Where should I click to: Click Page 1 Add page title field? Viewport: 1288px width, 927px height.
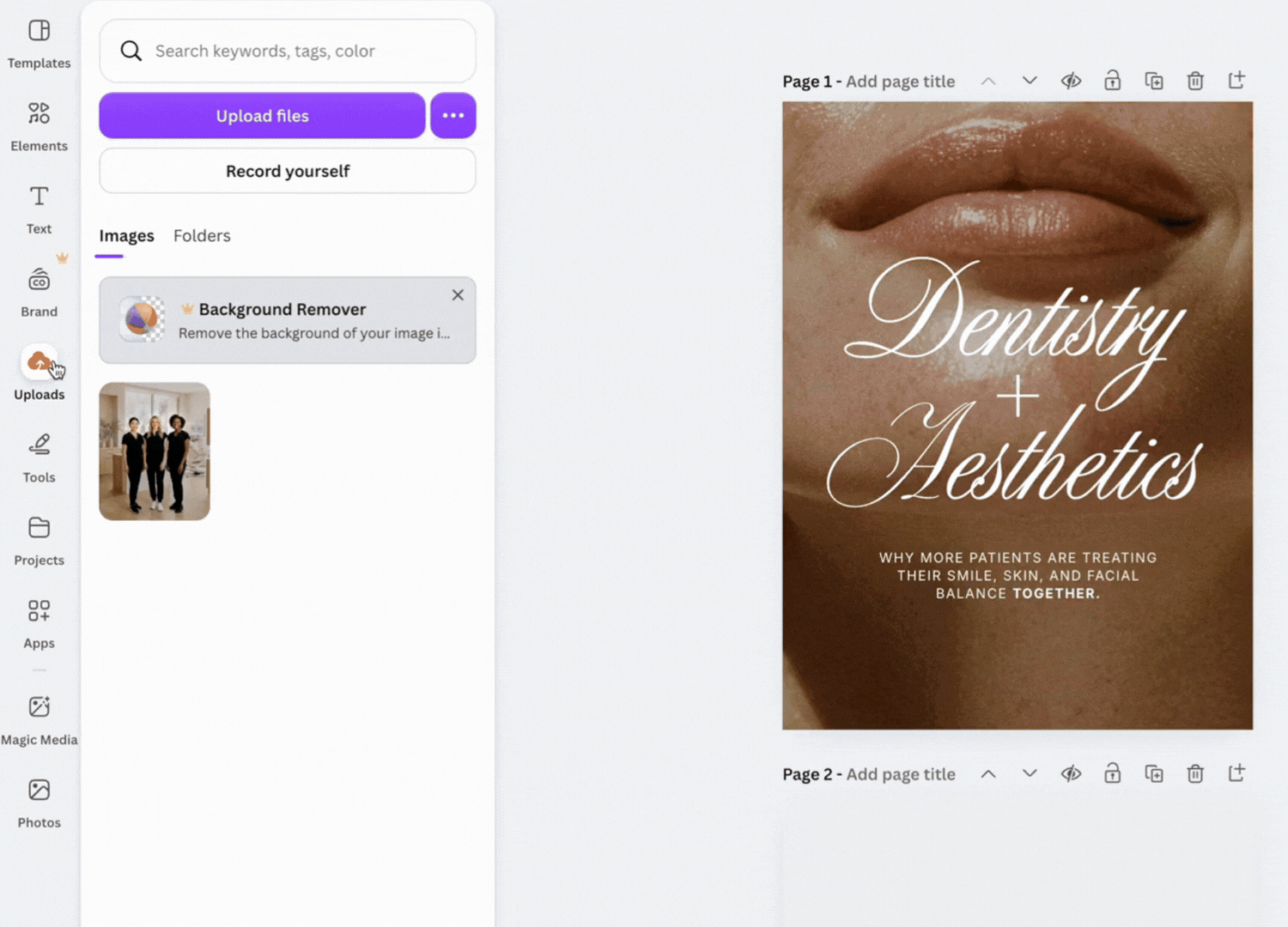click(x=900, y=82)
